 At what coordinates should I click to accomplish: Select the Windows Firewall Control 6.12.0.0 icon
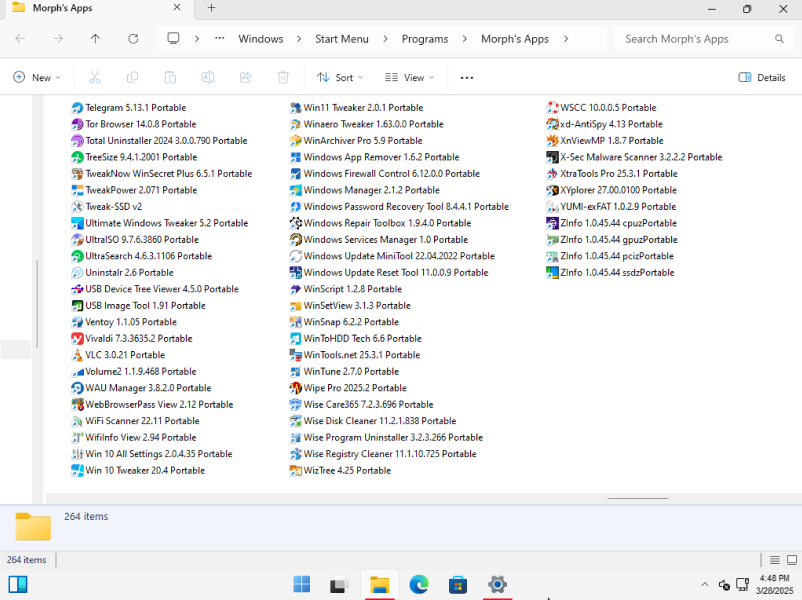point(296,174)
